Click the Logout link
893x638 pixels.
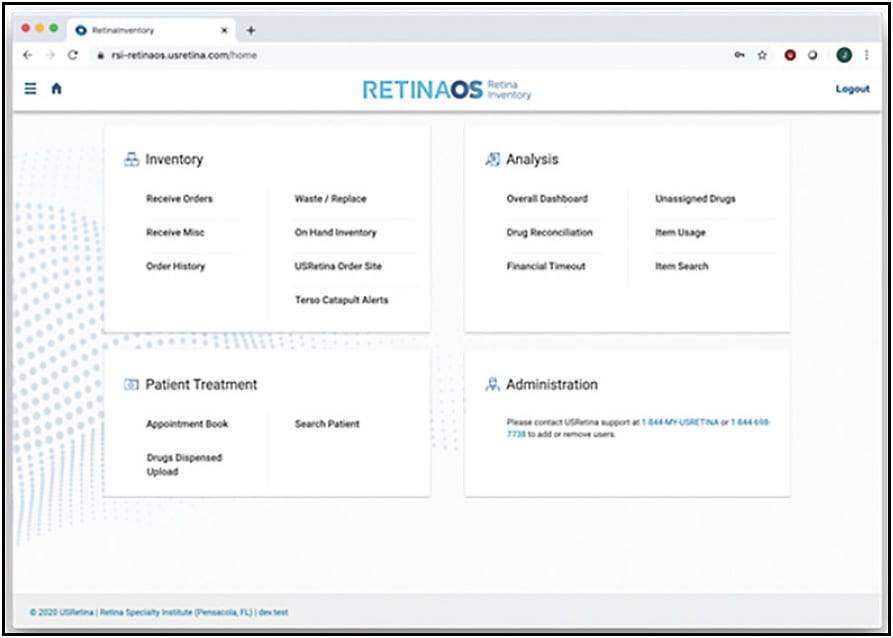tap(853, 88)
